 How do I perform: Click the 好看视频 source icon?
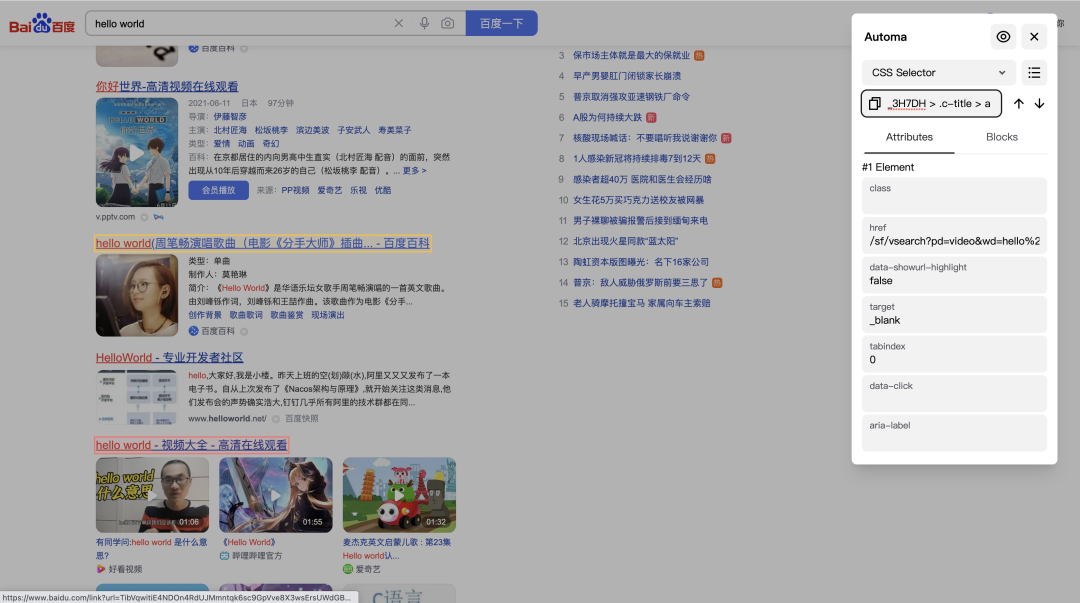pyautogui.click(x=101, y=569)
